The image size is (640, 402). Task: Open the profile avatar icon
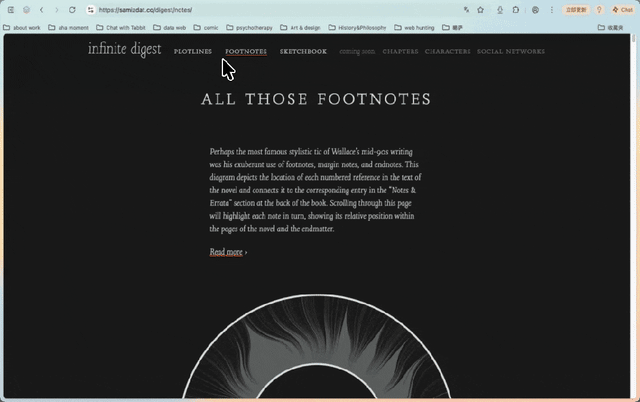click(x=536, y=10)
